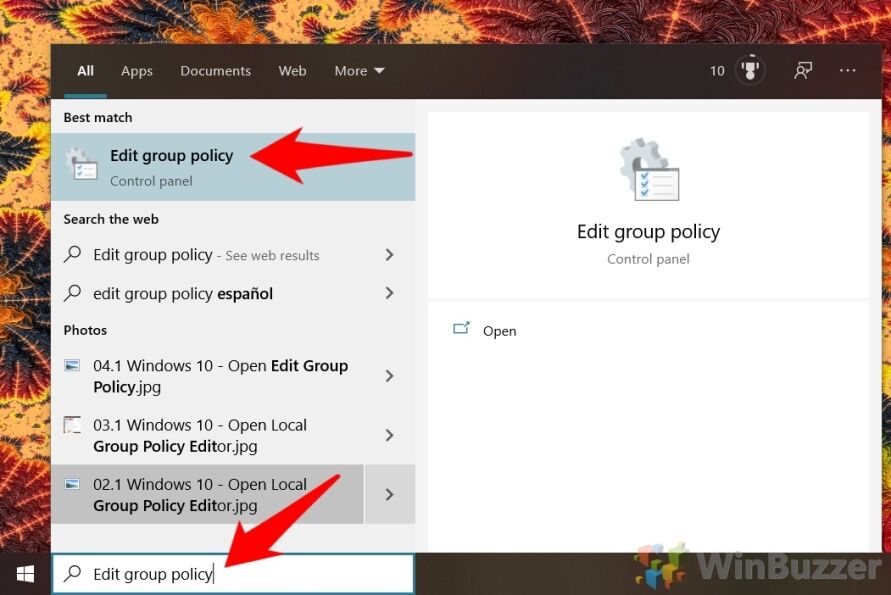Viewport: 891px width, 595px height.
Task: Open 02.1 Windows 10 - Open Local Group Policy Editor.jpg
Action: [x=207, y=494]
